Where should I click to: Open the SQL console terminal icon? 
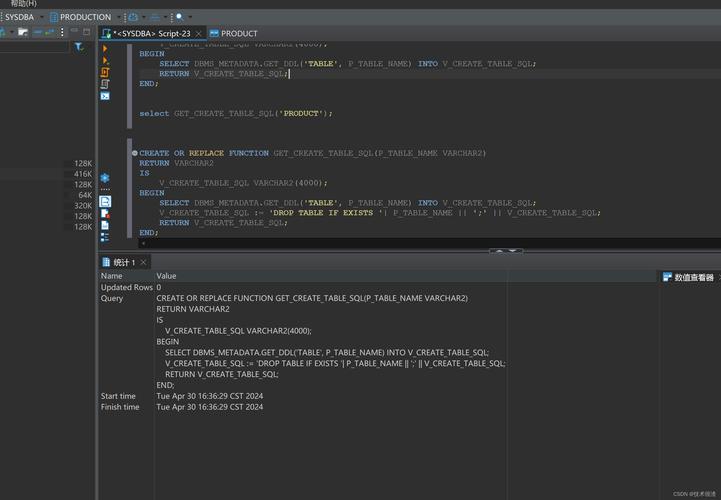[x=105, y=96]
